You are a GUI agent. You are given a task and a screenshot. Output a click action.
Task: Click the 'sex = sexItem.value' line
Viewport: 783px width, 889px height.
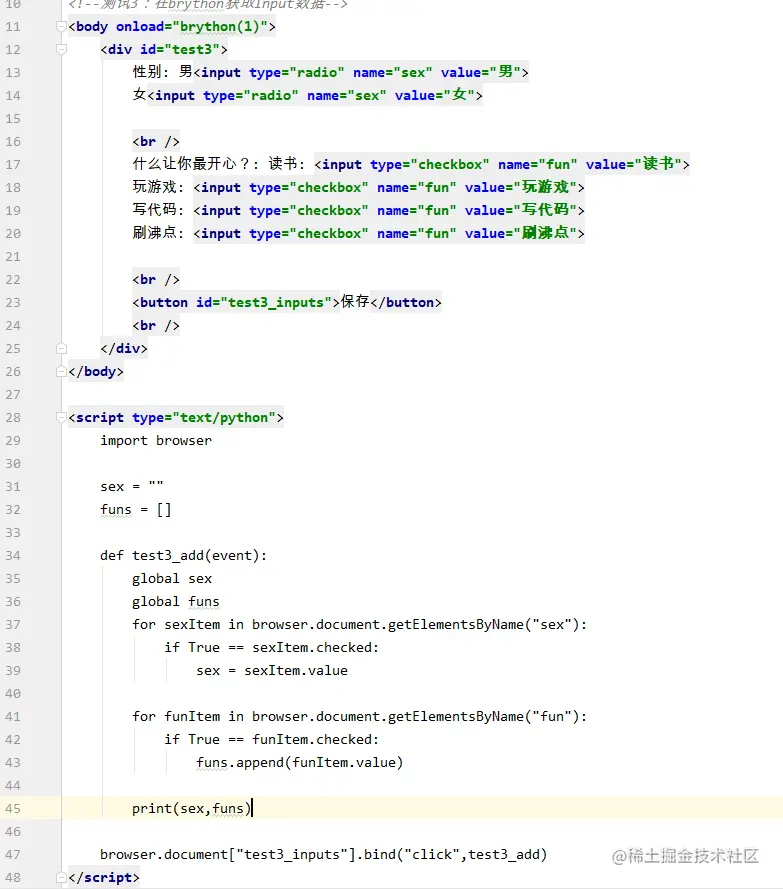(272, 671)
